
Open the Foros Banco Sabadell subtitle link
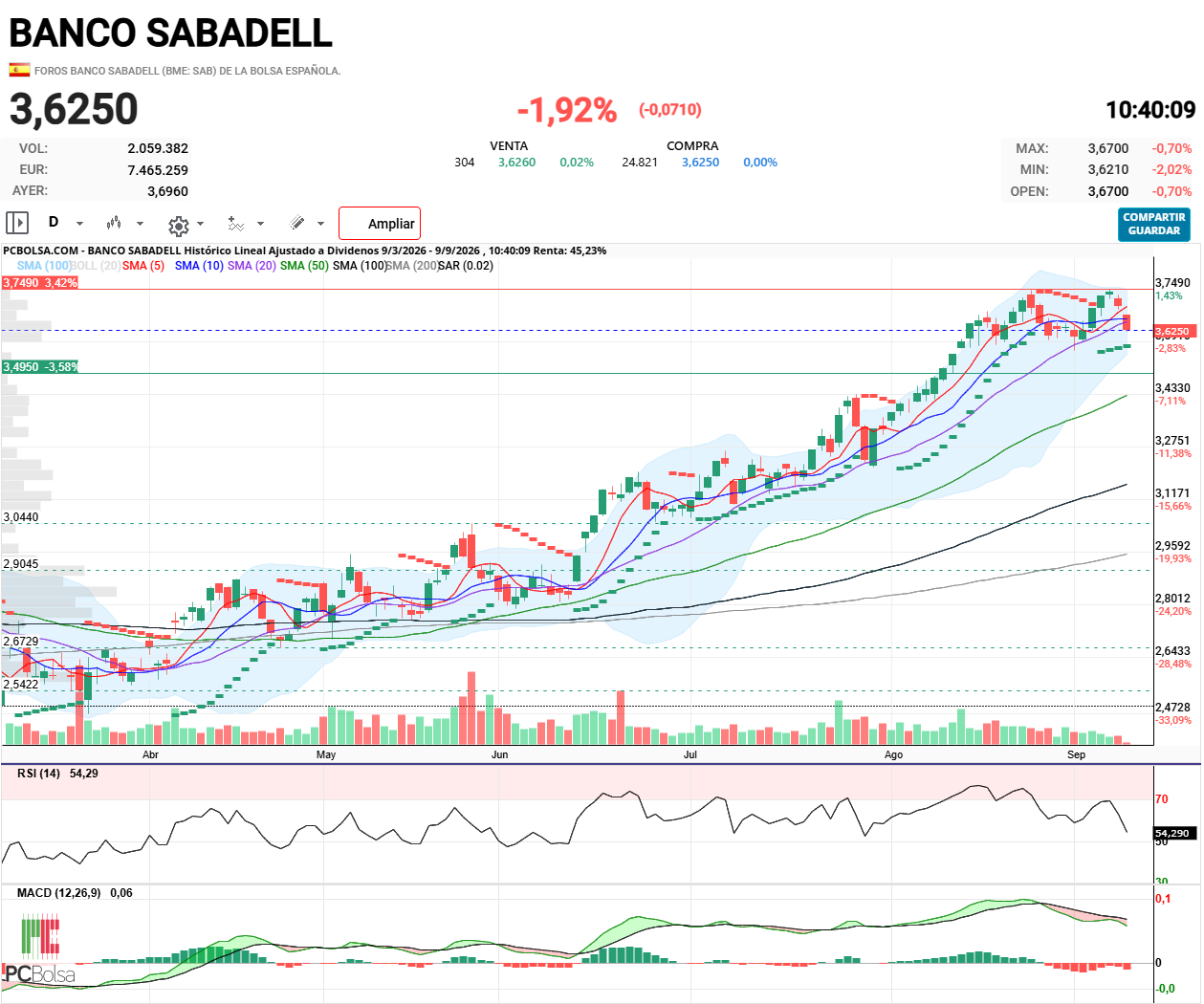point(187,71)
